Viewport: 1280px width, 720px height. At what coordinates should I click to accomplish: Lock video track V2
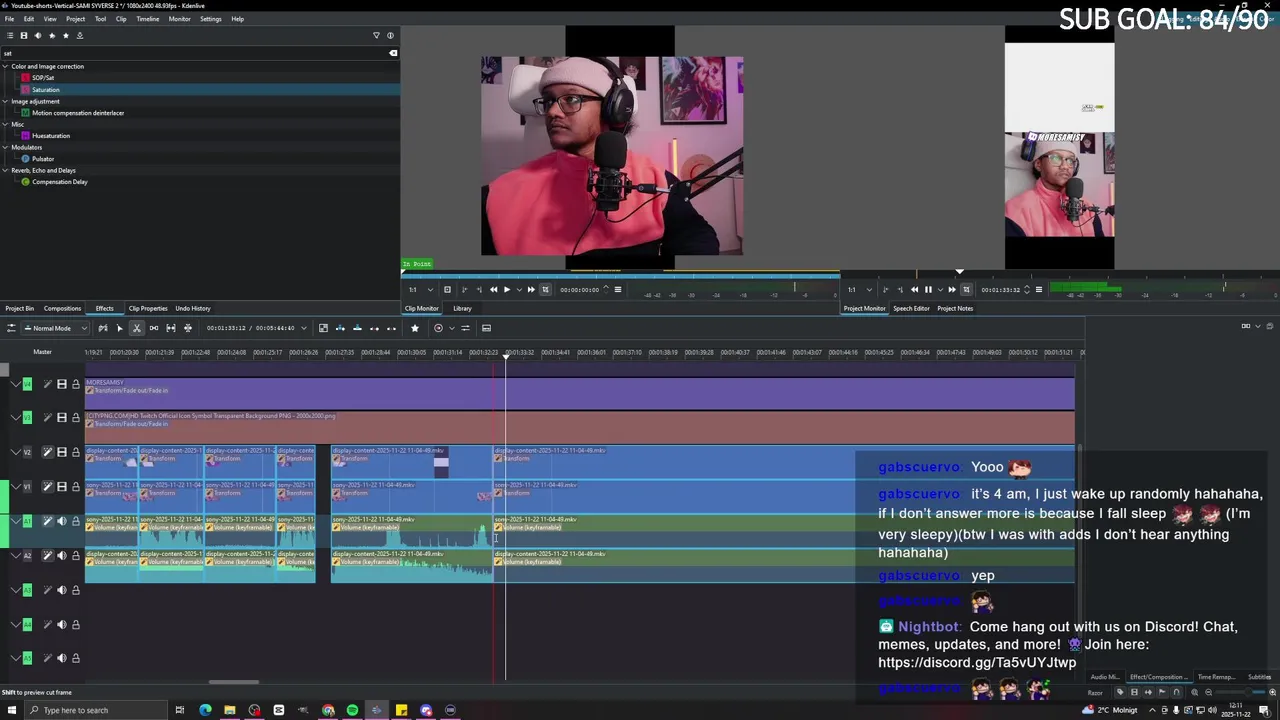75,452
